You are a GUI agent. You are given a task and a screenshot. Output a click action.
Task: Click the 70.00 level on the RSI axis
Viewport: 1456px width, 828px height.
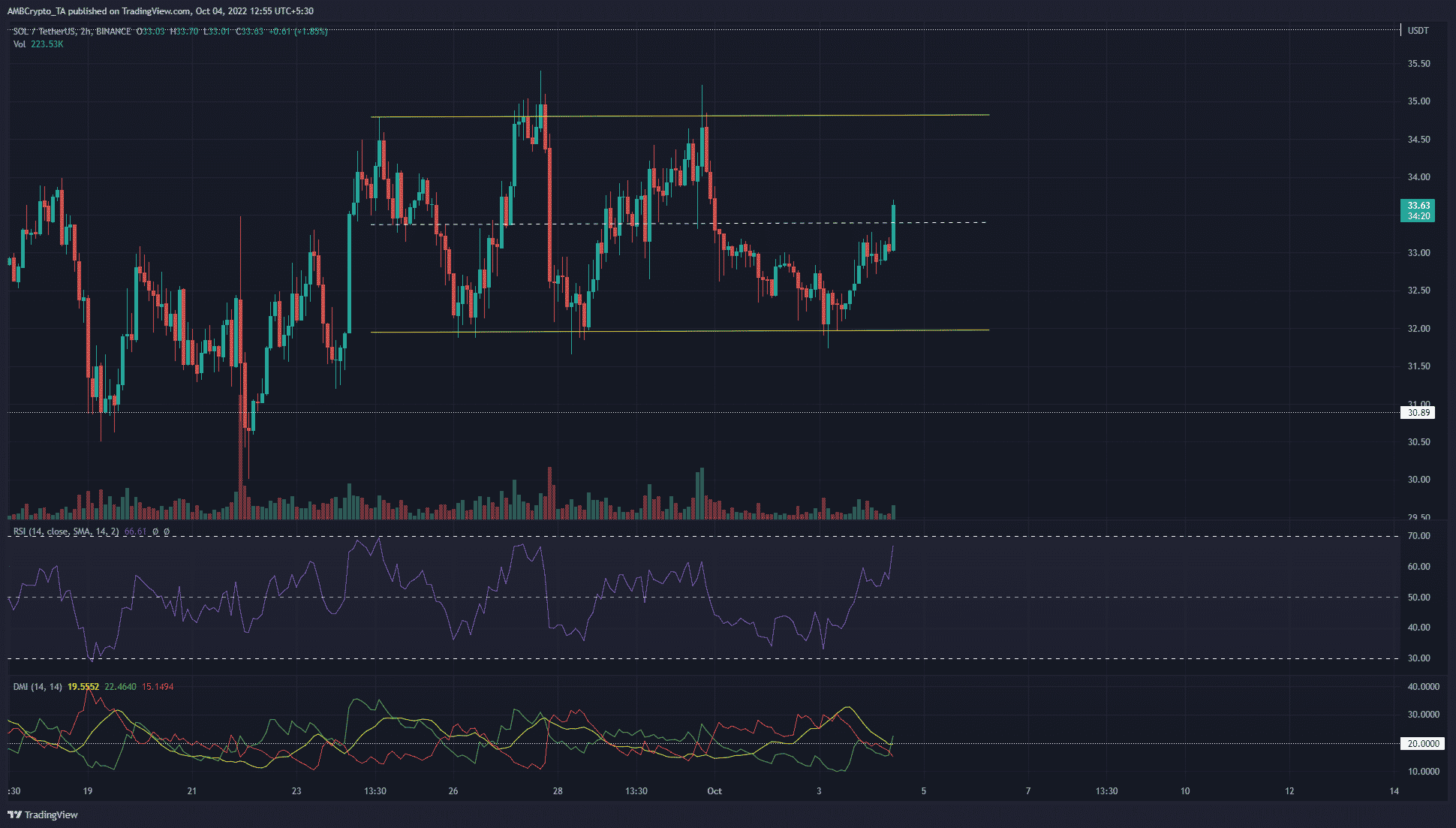1418,536
